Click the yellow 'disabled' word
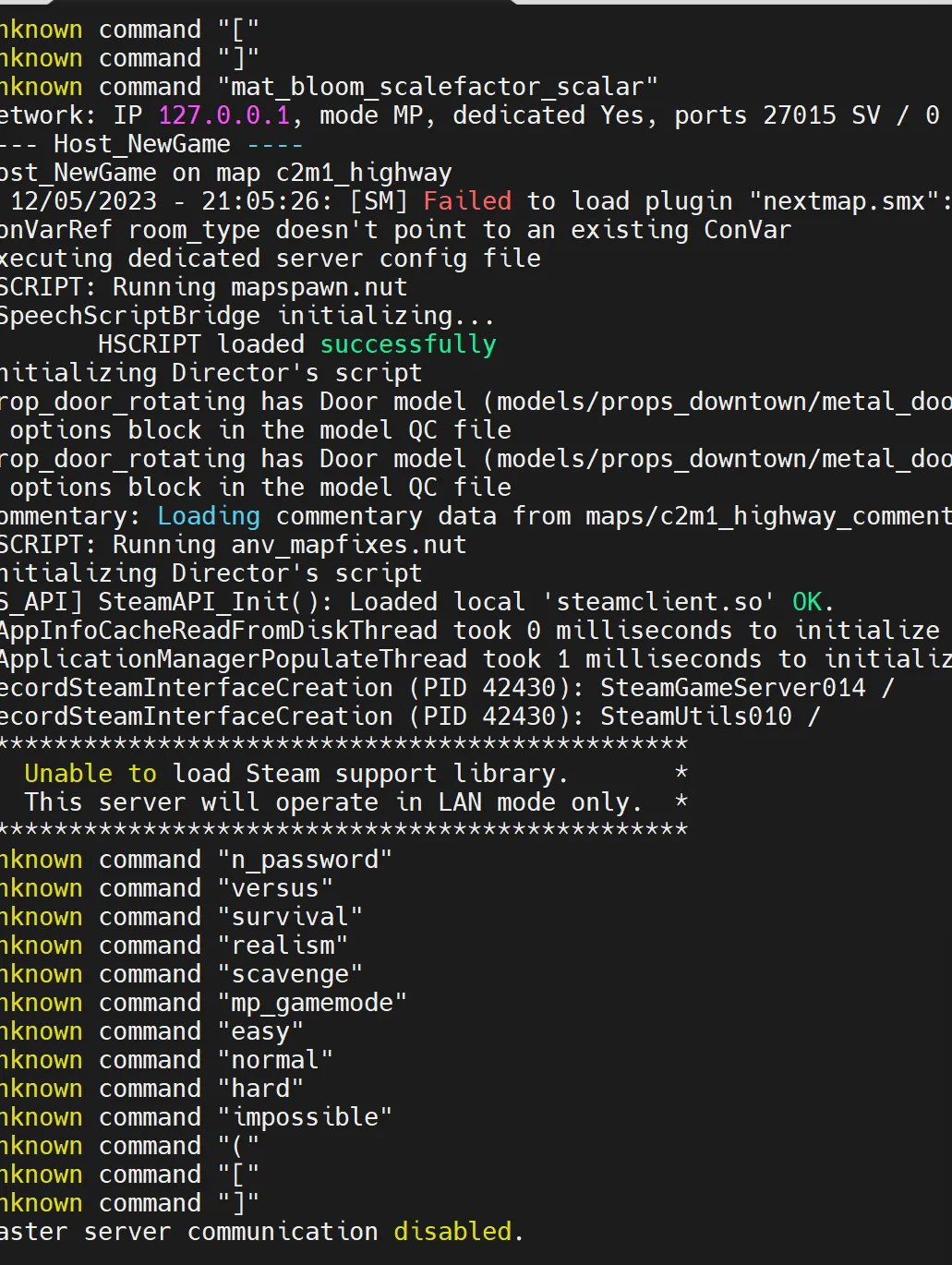 tap(452, 1232)
